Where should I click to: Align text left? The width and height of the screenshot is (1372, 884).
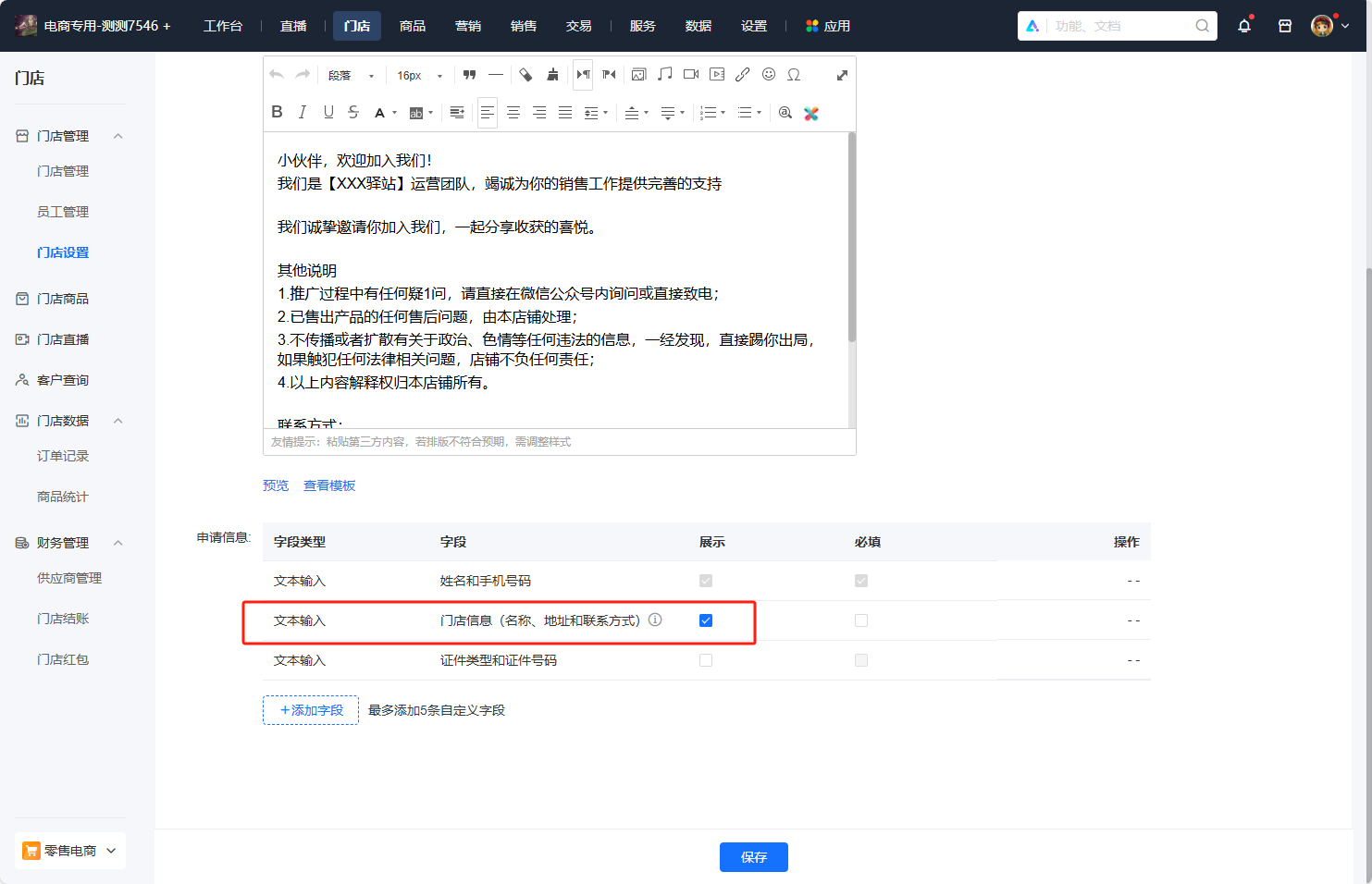(488, 113)
